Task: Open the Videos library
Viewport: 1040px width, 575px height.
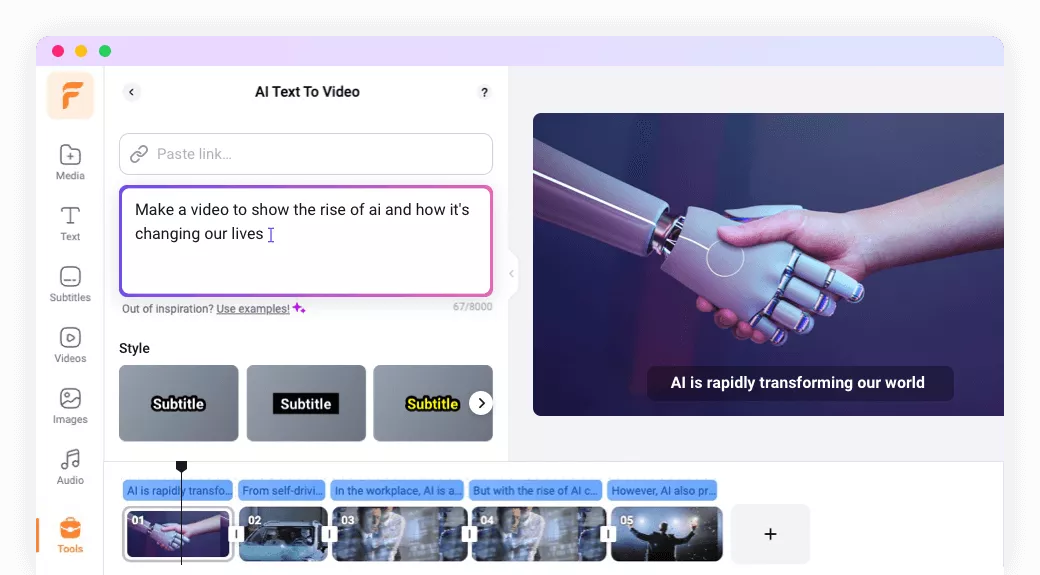Action: tap(70, 345)
